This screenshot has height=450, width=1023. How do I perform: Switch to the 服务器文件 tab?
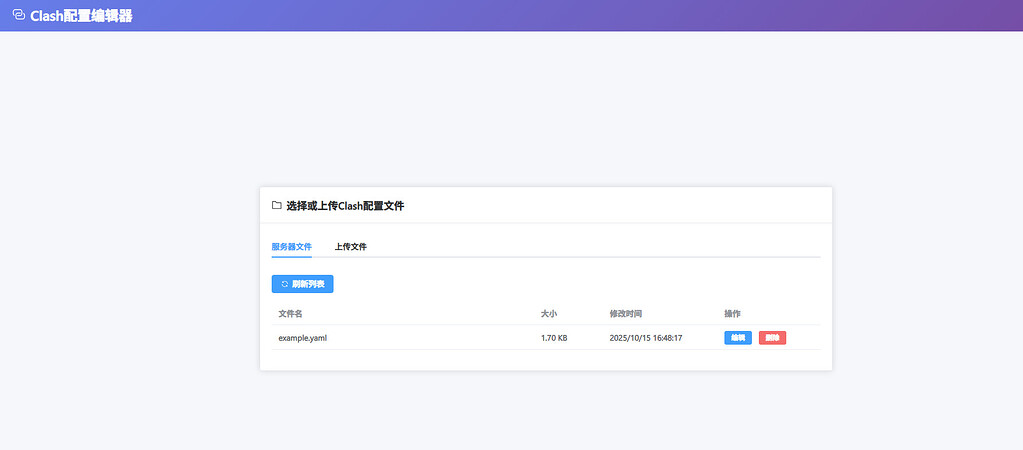(292, 247)
